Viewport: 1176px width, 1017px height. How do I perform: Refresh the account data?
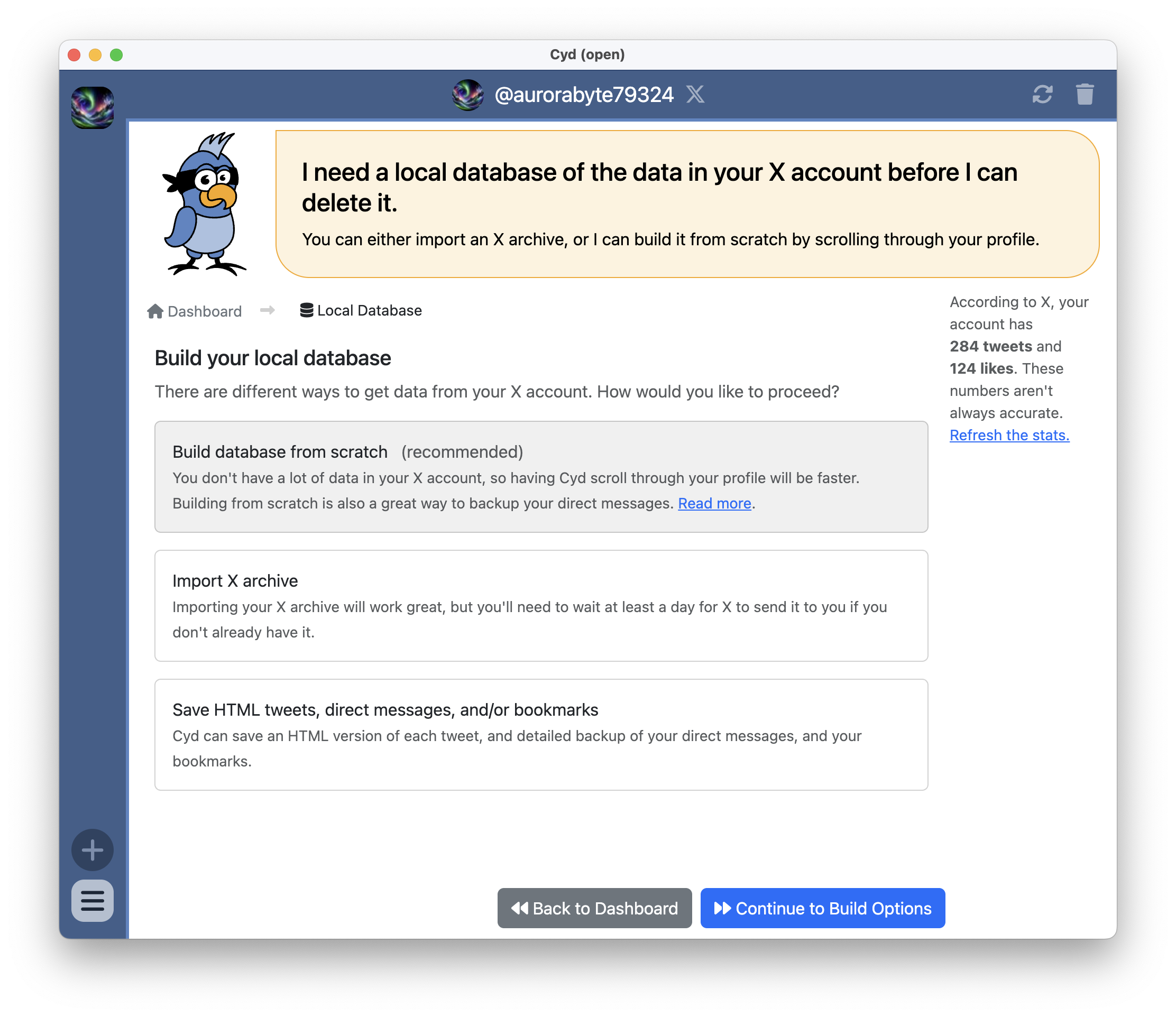point(1044,95)
